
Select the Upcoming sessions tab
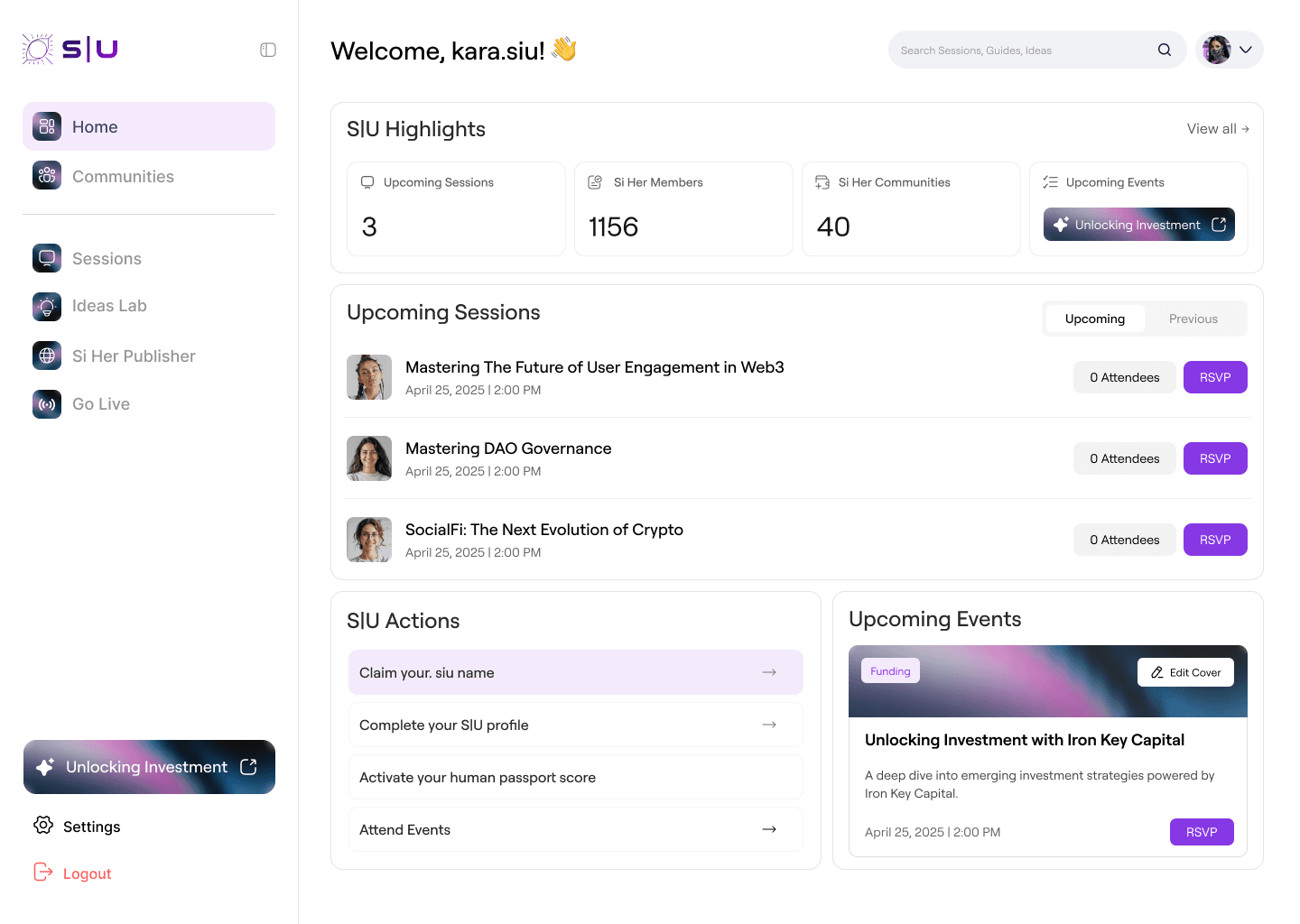pyautogui.click(x=1094, y=319)
